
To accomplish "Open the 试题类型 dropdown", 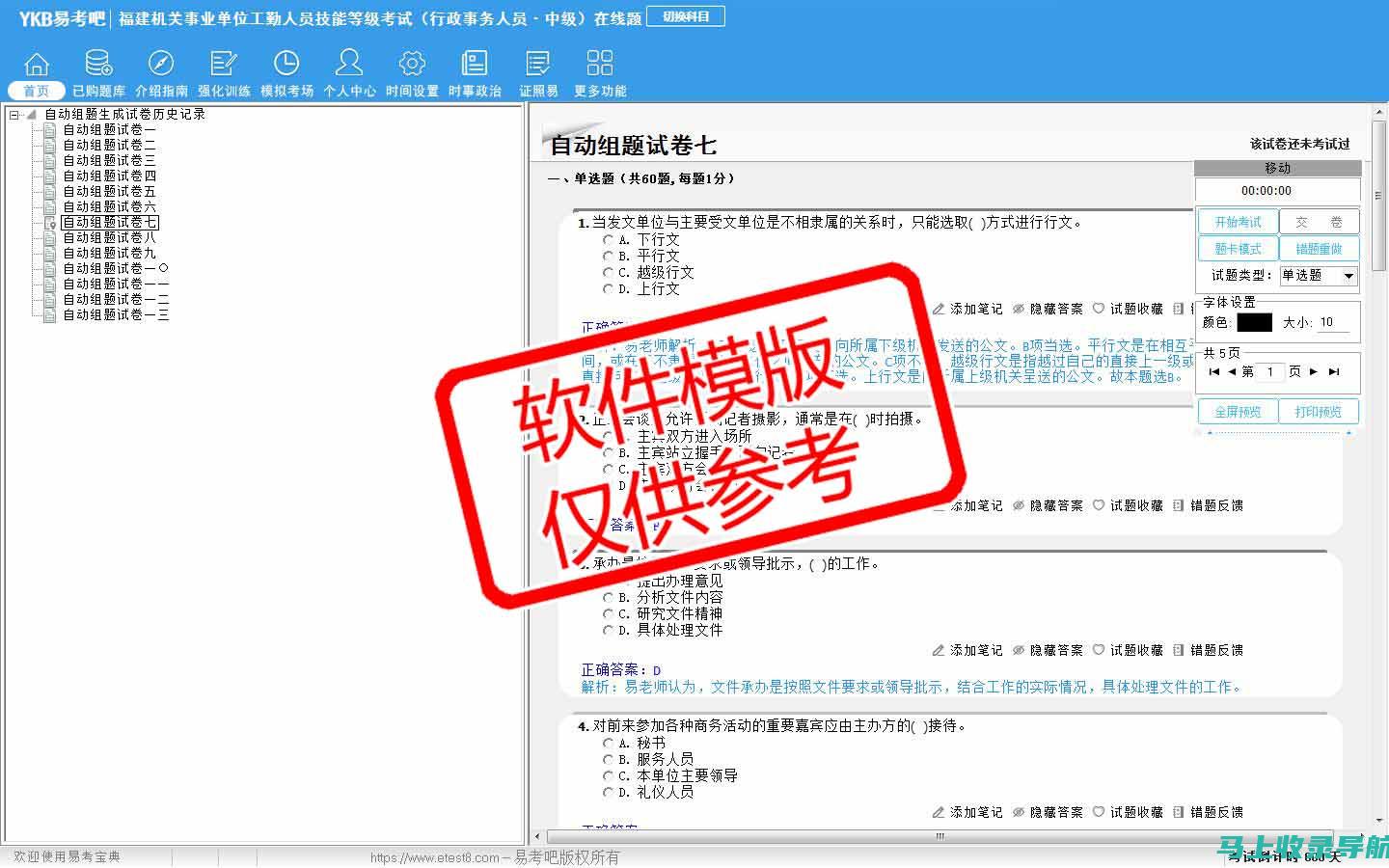I will 1318,275.
